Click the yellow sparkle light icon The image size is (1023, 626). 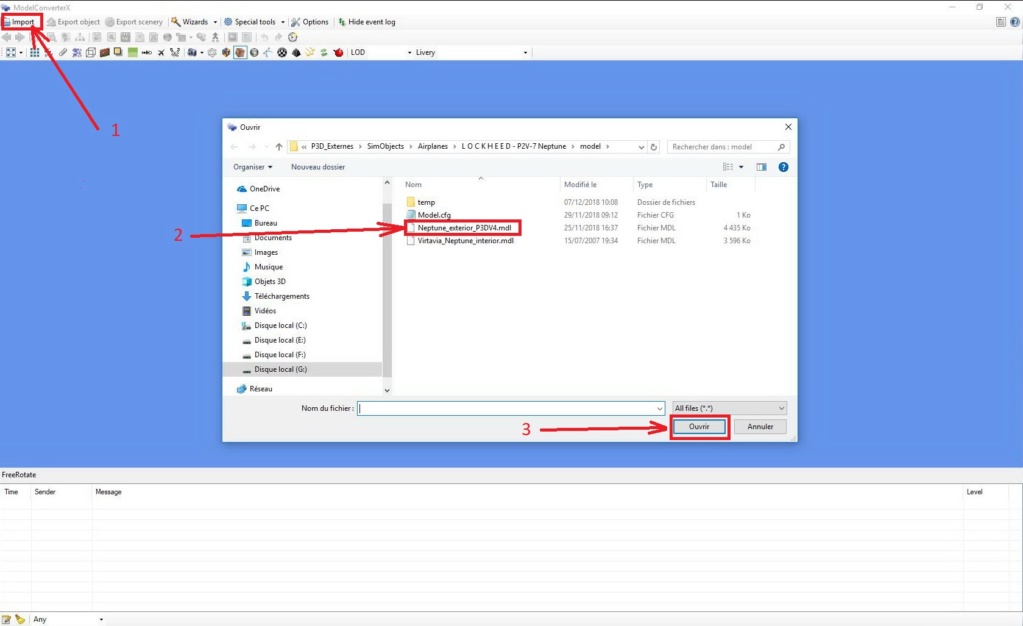[310, 52]
